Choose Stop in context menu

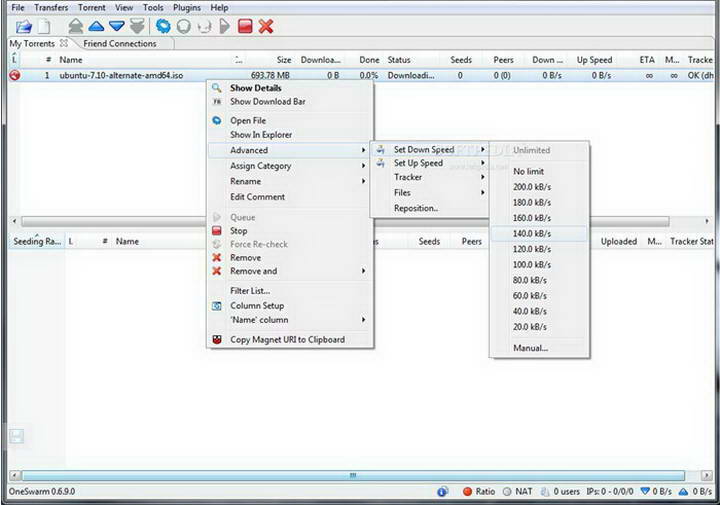tap(291, 231)
